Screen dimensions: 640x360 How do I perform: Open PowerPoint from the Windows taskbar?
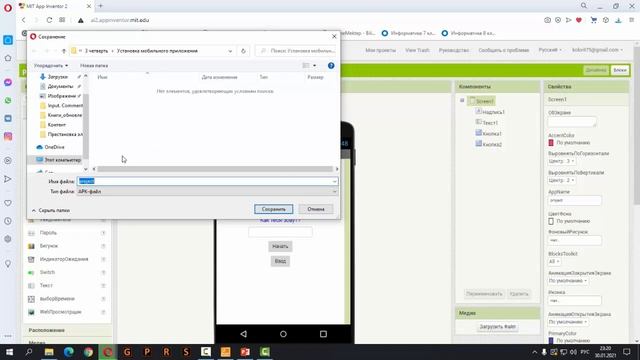pyautogui.click(x=245, y=352)
